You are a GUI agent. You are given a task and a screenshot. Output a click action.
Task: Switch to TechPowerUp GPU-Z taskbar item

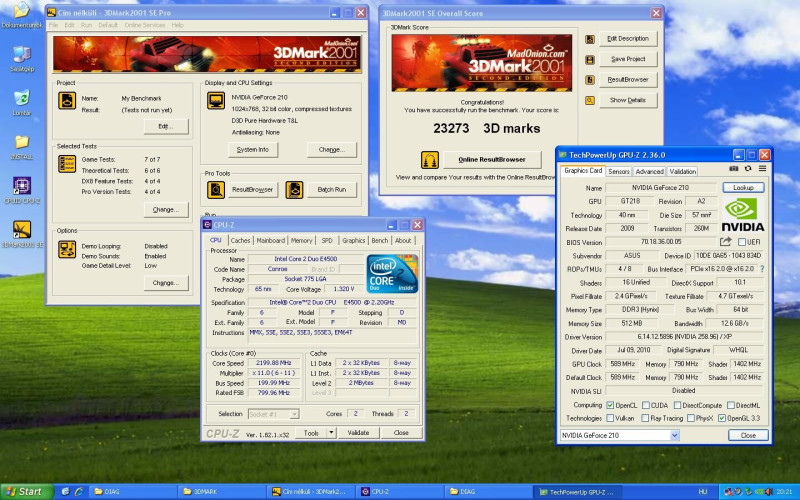(x=578, y=492)
